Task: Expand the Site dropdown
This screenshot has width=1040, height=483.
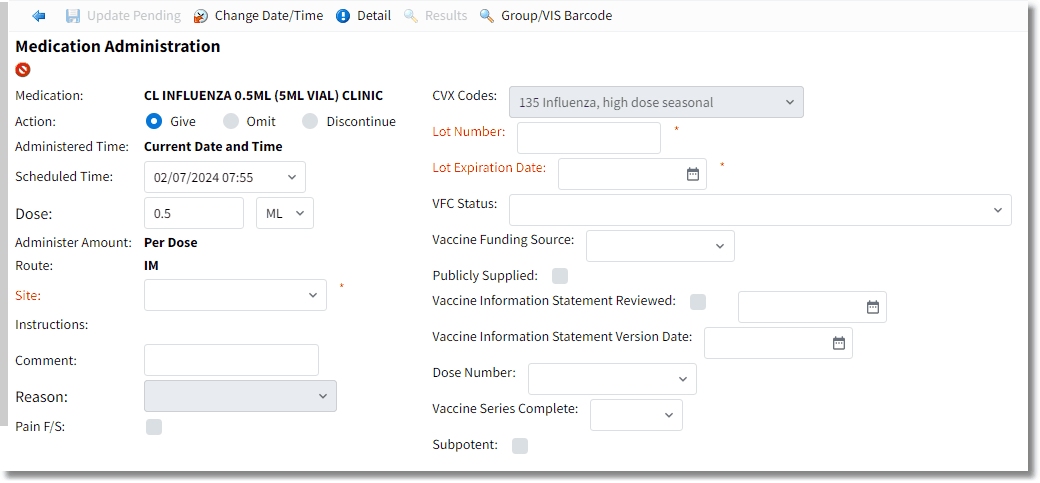Action: click(x=235, y=295)
